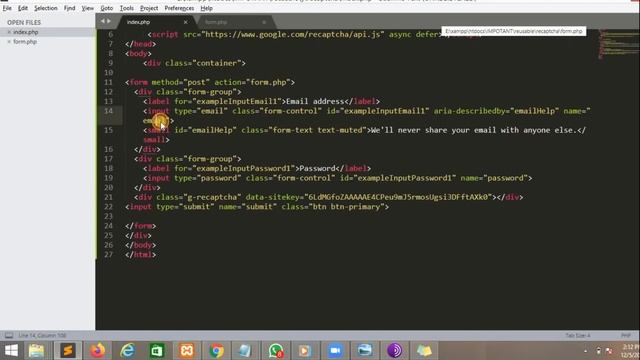Open the Windows Start menu
The image size is (640, 360).
click(x=11, y=351)
